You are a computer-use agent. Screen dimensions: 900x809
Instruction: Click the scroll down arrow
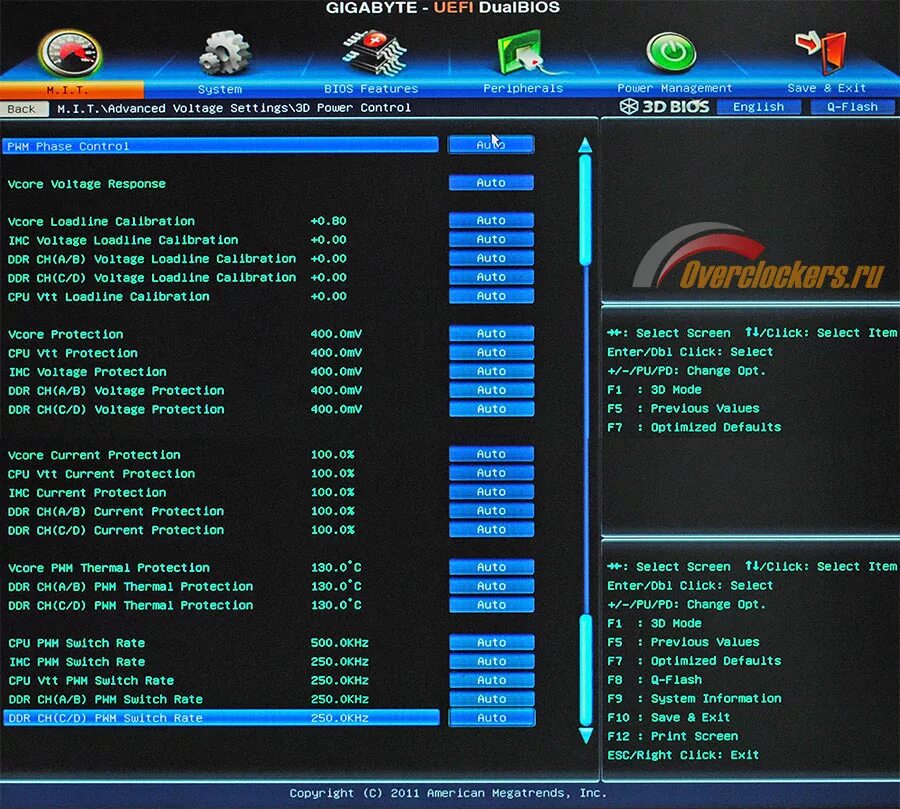click(x=585, y=736)
